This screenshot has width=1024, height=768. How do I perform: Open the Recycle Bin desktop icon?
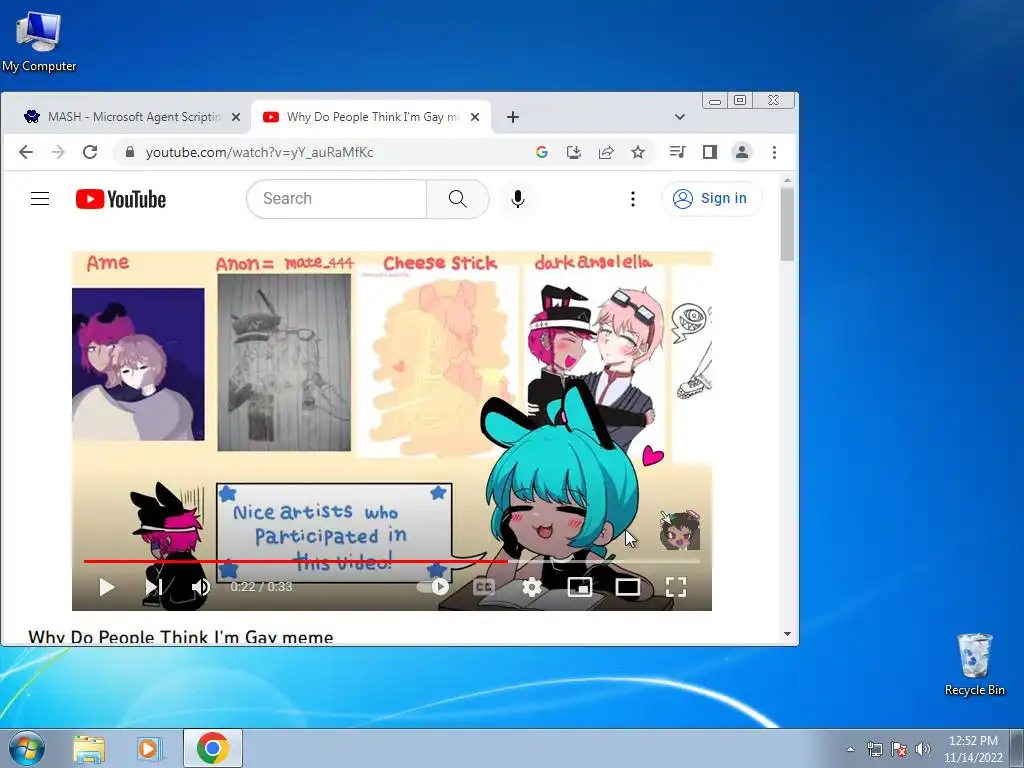click(x=974, y=664)
